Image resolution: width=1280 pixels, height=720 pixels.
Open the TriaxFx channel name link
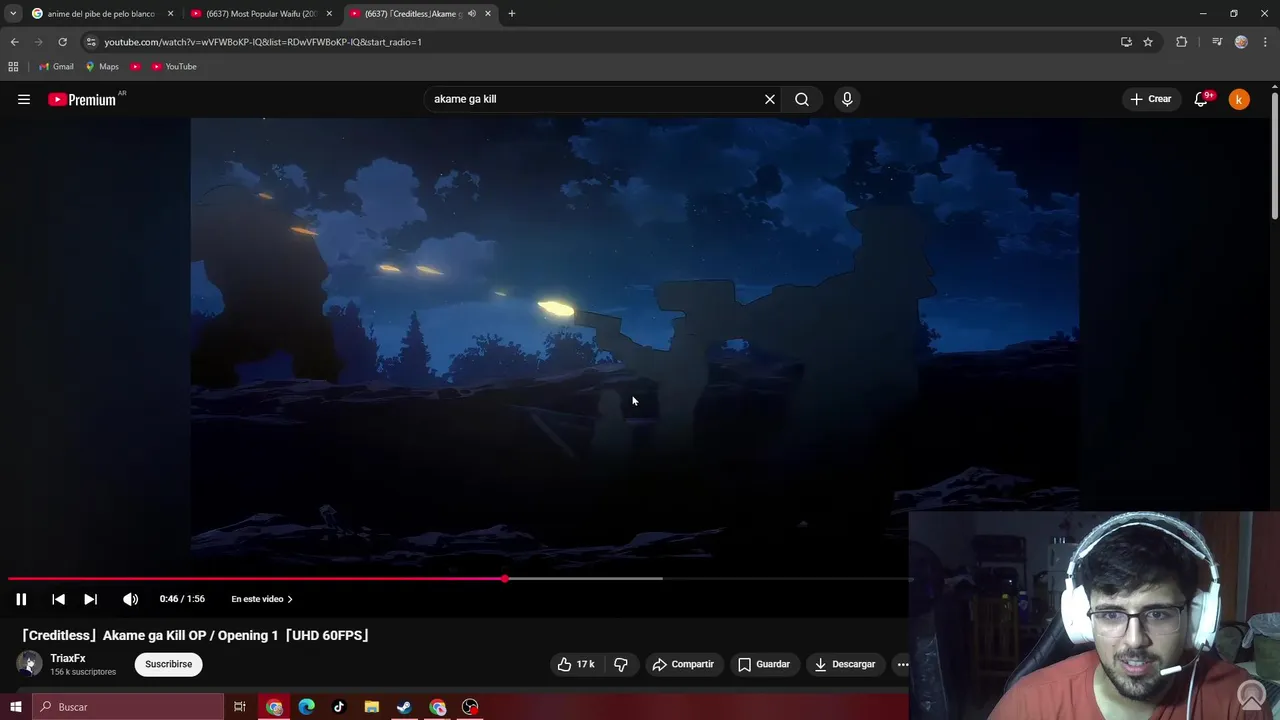click(68, 658)
